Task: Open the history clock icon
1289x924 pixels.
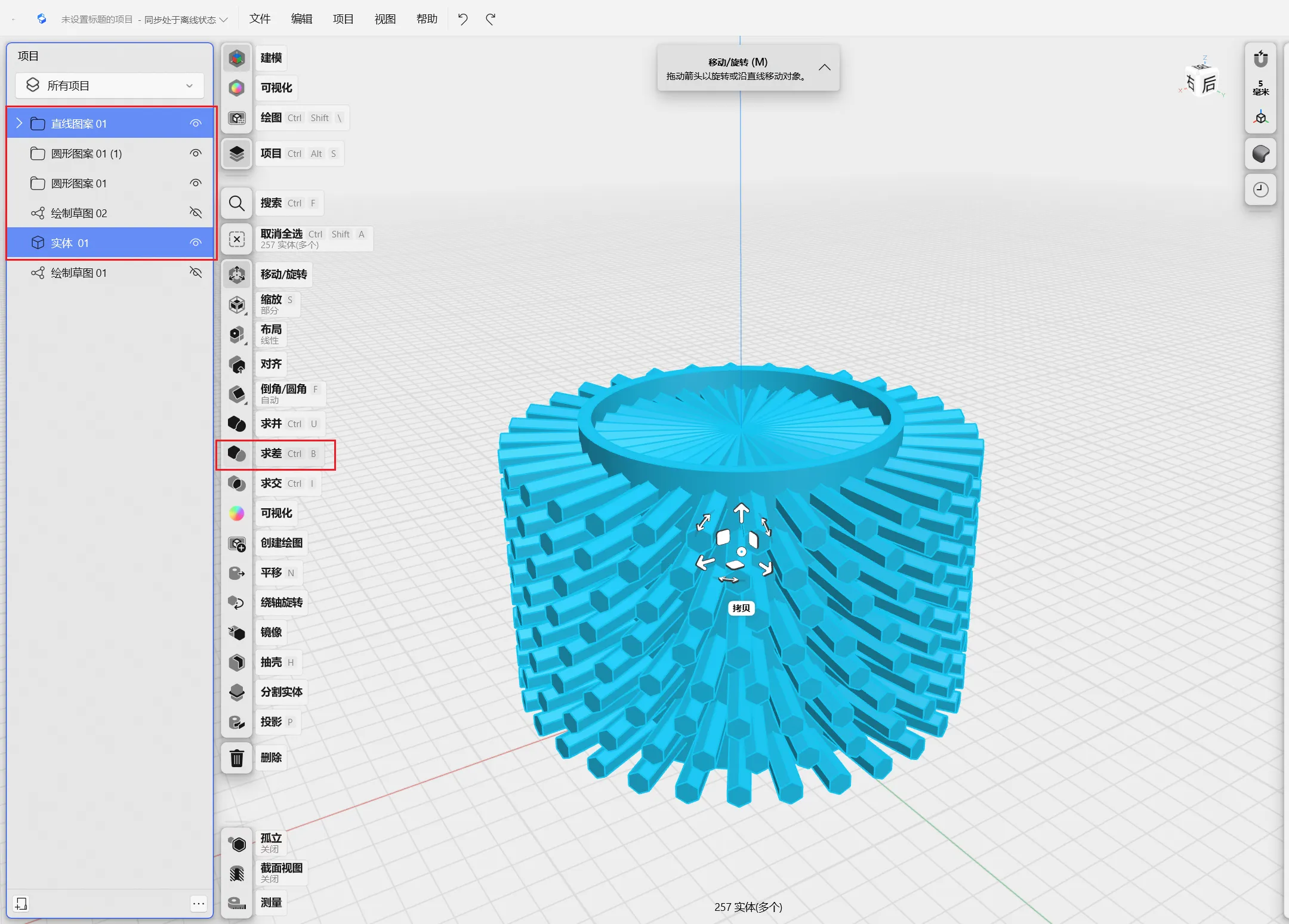Action: click(1260, 190)
